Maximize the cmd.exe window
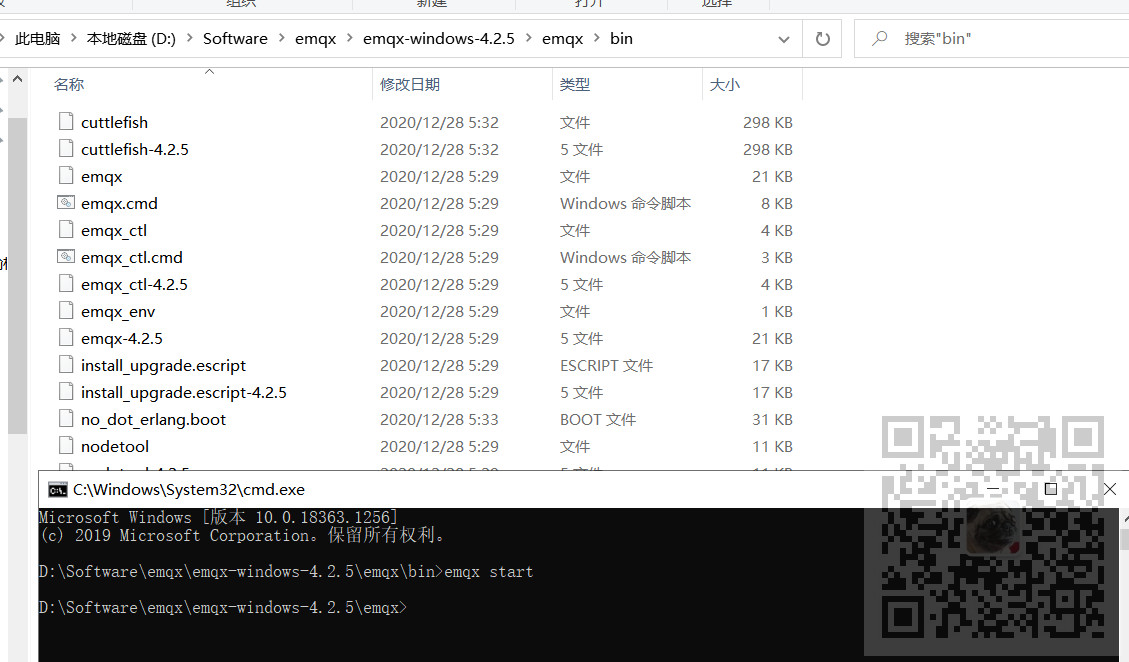Screen dimensions: 1129x662 click(x=1051, y=489)
